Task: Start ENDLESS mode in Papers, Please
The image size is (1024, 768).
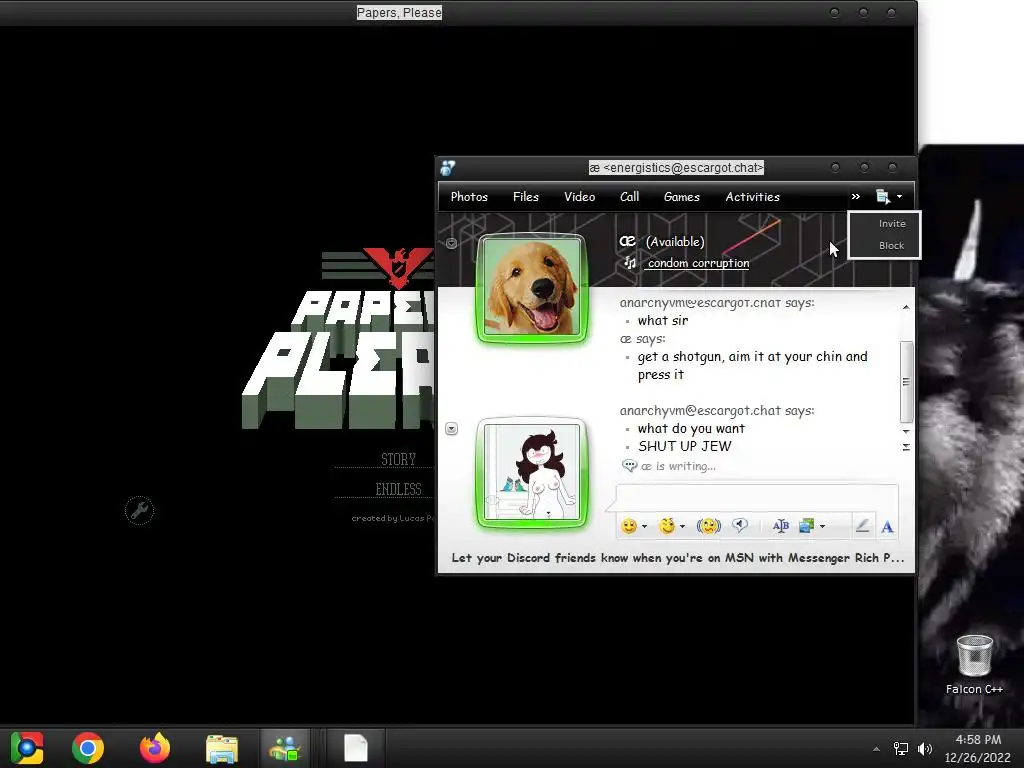Action: 398,489
